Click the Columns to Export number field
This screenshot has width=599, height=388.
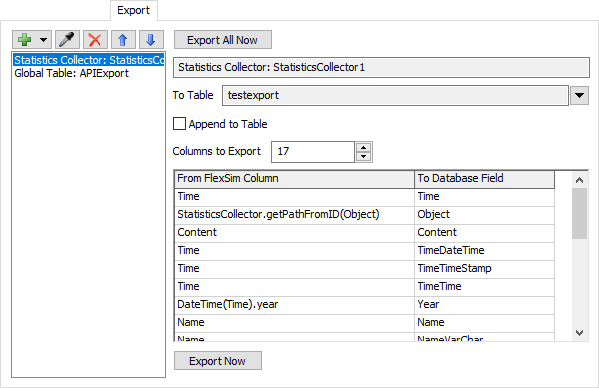[313, 152]
